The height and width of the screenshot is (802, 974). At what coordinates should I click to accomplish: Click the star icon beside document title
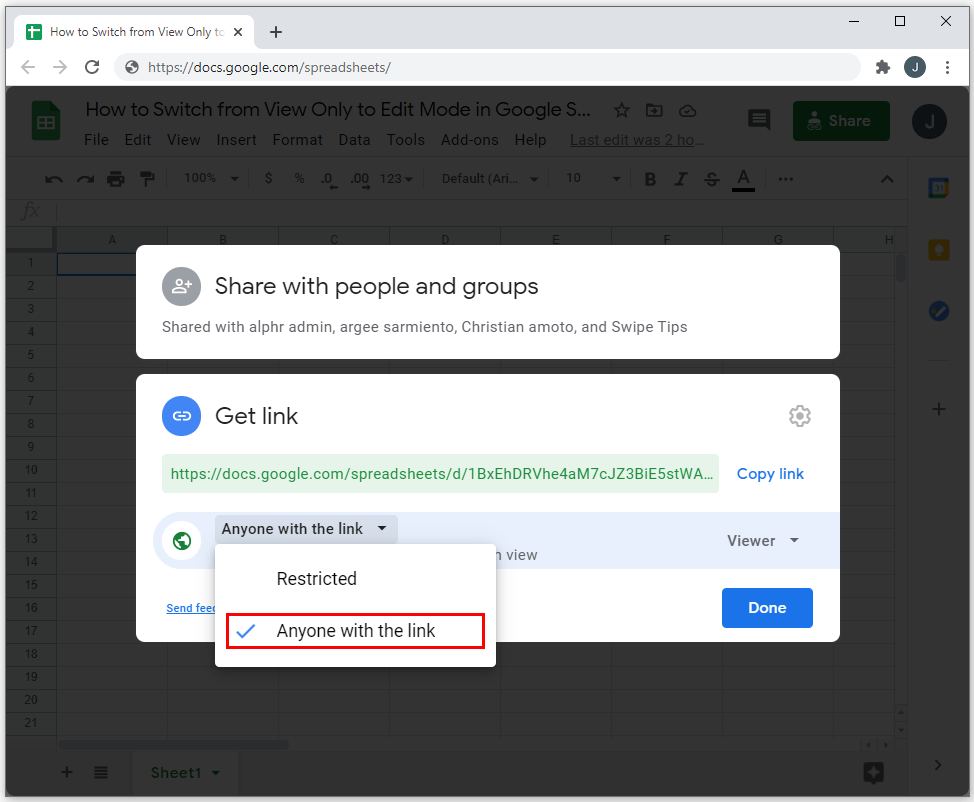tap(622, 110)
